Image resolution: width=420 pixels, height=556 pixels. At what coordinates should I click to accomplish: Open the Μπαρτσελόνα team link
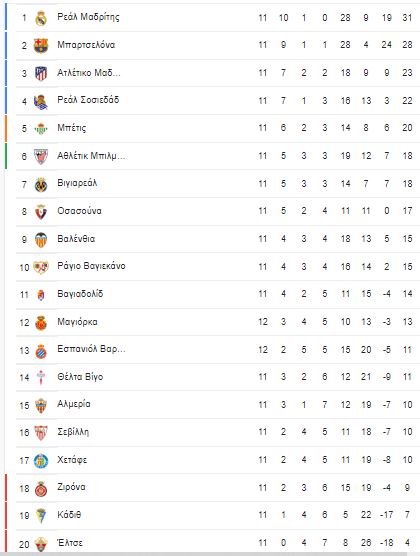coord(86,45)
